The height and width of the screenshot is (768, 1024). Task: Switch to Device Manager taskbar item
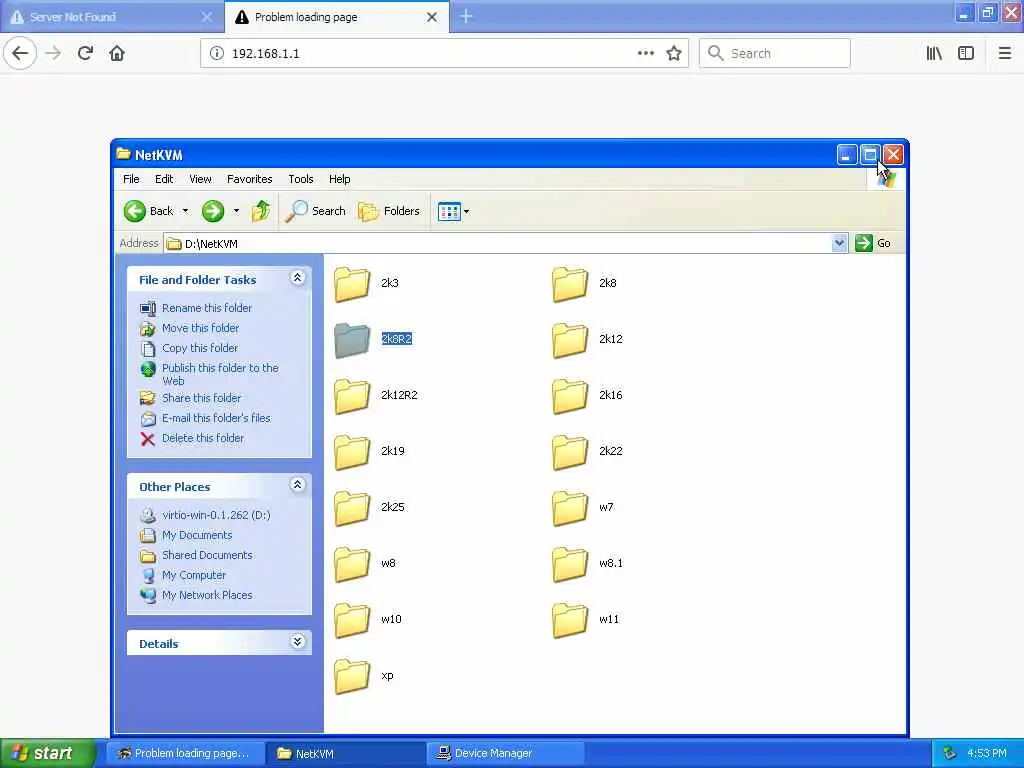506,753
